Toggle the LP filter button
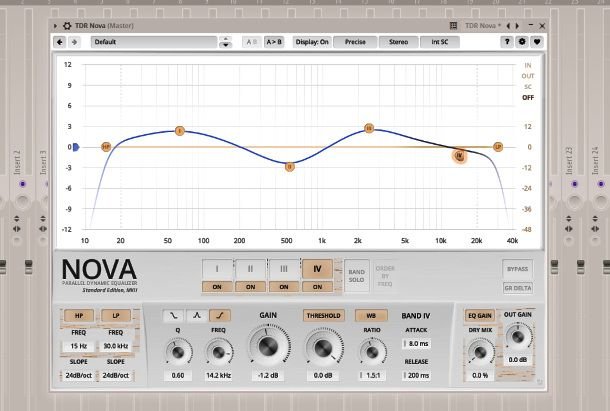This screenshot has height=411, width=610. point(116,316)
